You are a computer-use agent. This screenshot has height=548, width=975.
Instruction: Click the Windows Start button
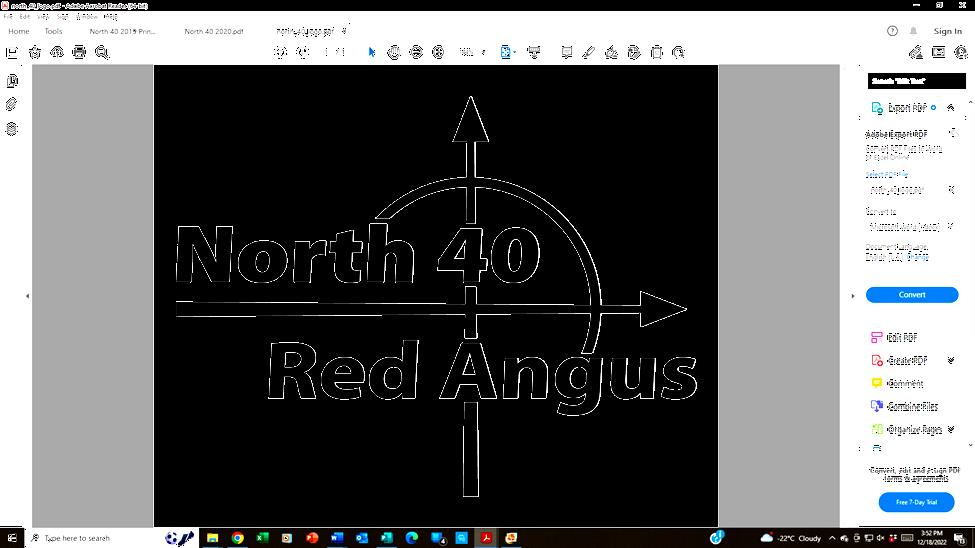tap(12, 538)
